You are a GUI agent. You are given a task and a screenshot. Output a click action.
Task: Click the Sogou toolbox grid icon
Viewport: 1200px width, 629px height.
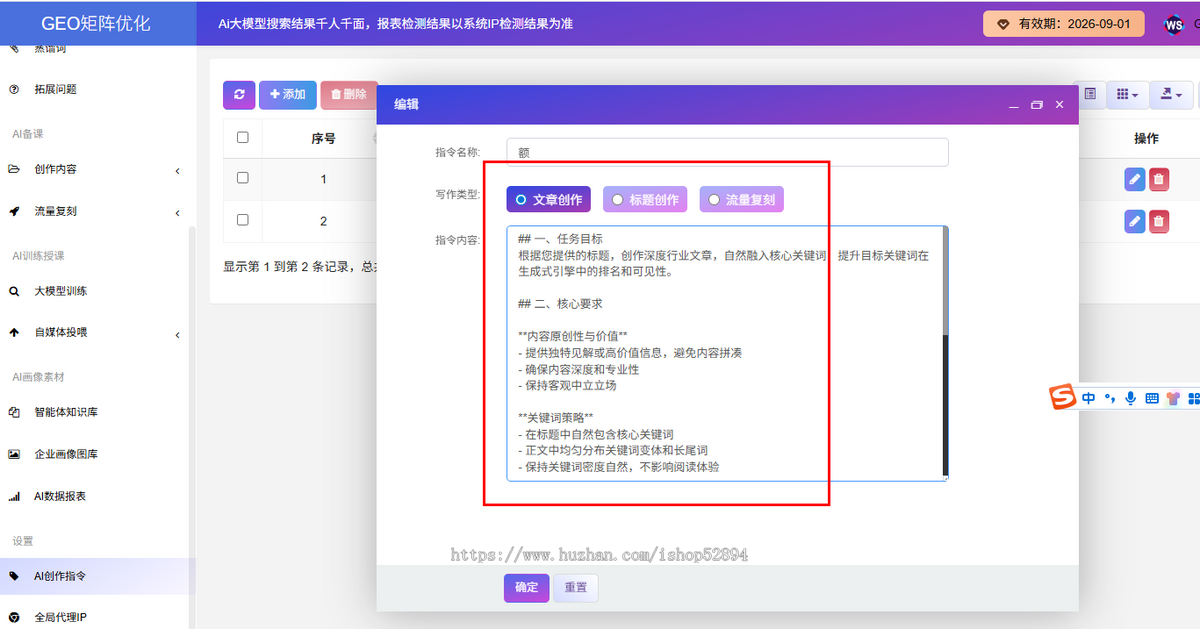[1193, 398]
